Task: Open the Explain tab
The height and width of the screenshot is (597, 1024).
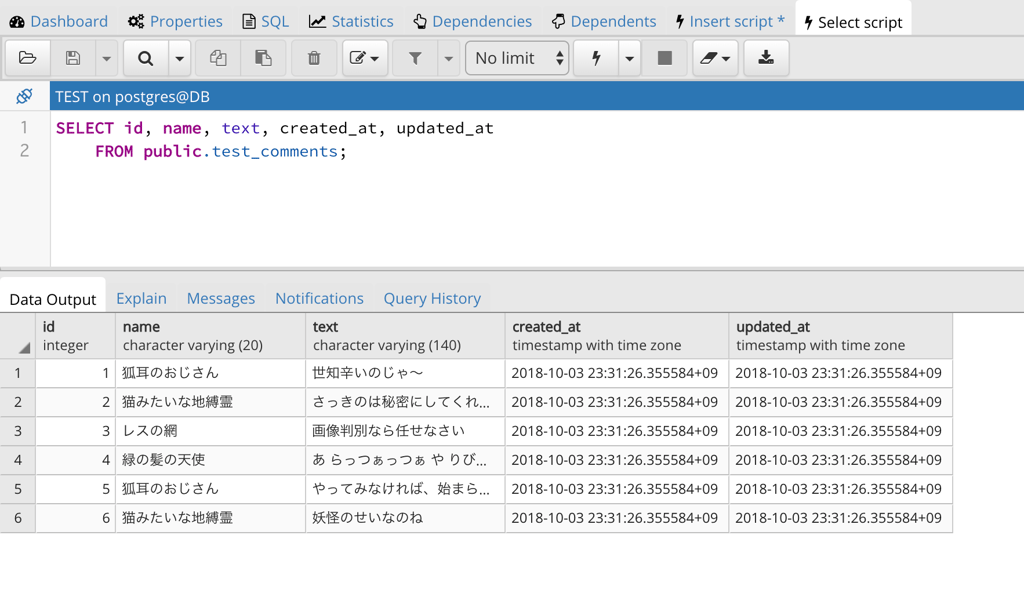Action: [x=141, y=298]
